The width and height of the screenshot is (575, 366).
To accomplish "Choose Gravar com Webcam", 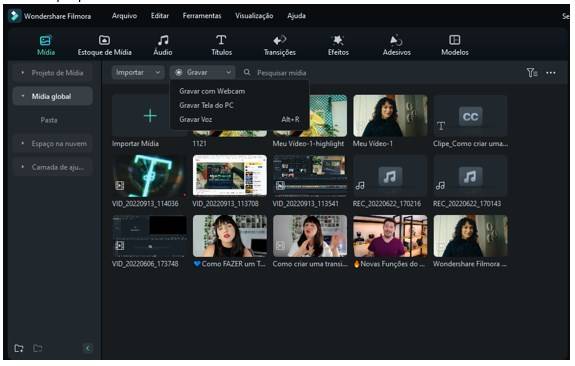I will tap(212, 91).
